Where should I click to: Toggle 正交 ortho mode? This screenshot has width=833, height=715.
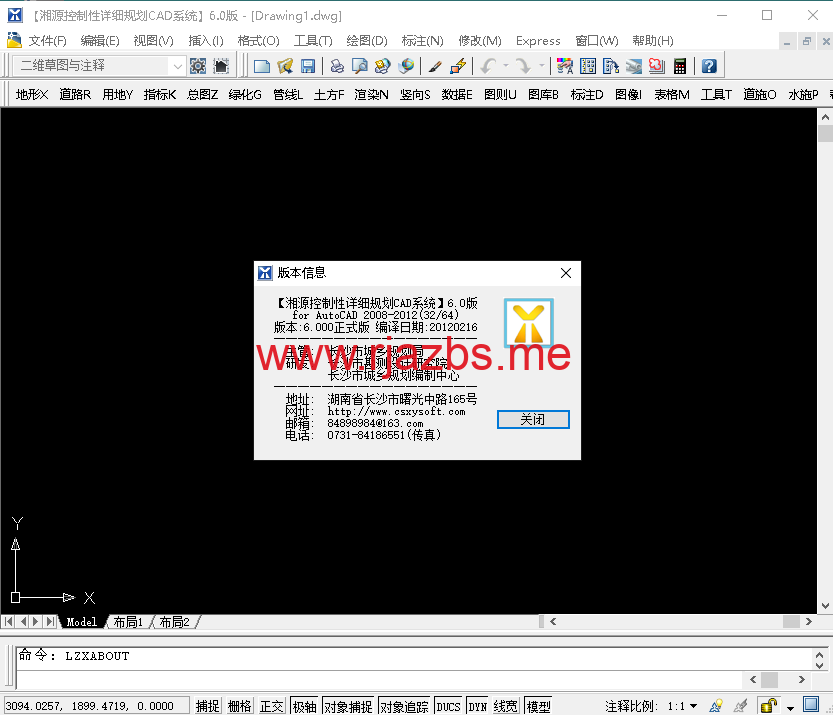coord(271,706)
